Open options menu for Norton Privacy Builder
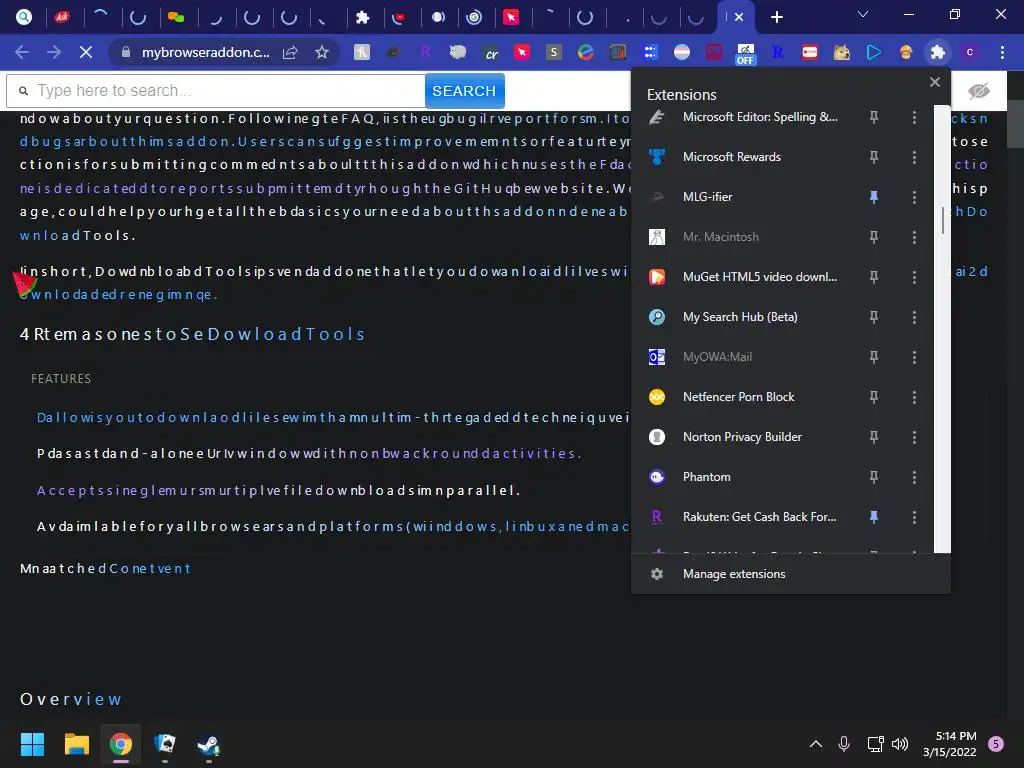Image resolution: width=1024 pixels, height=768 pixels. pyautogui.click(x=914, y=437)
